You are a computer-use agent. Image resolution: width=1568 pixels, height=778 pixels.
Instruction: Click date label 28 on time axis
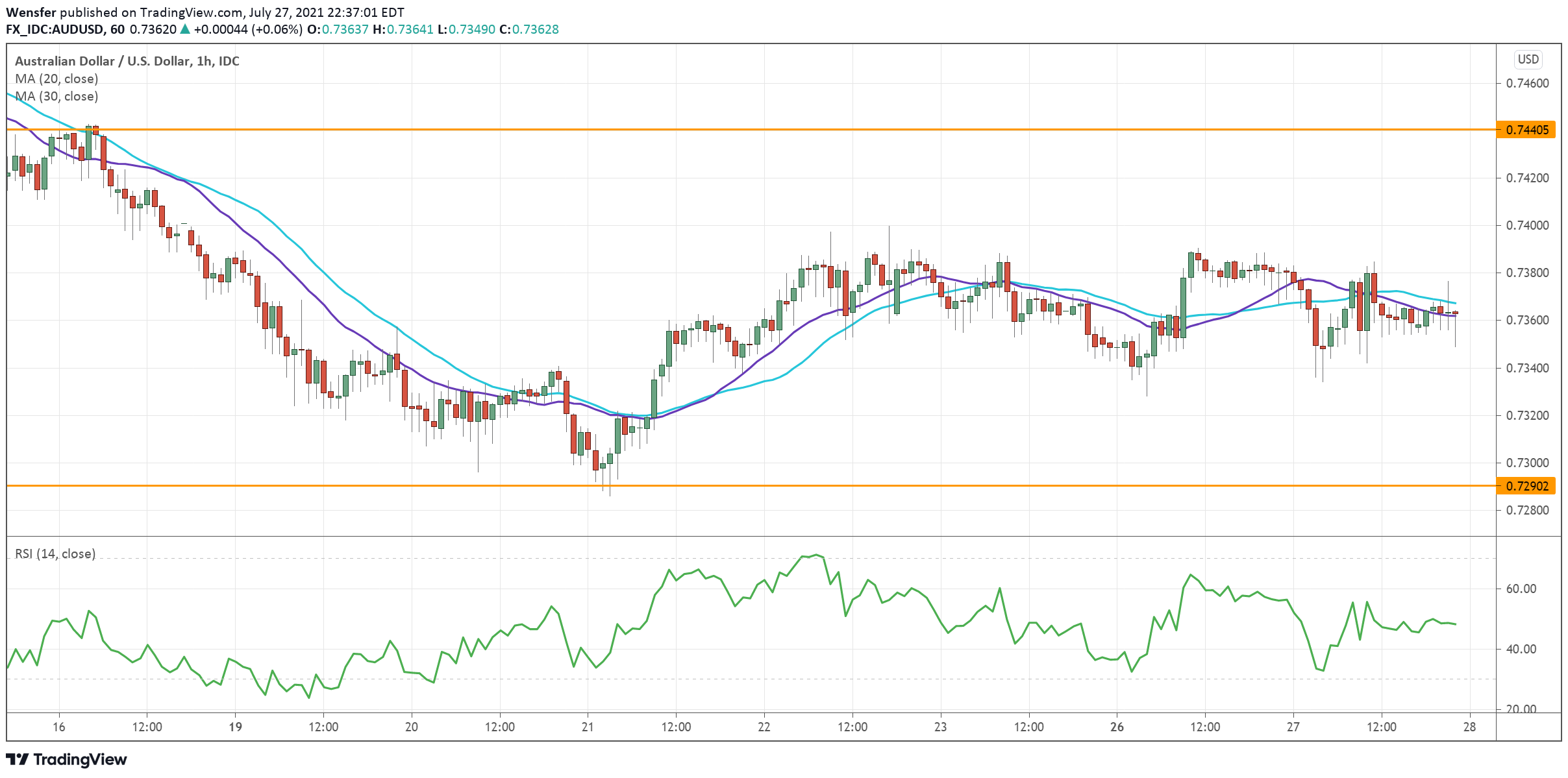pyautogui.click(x=1469, y=727)
